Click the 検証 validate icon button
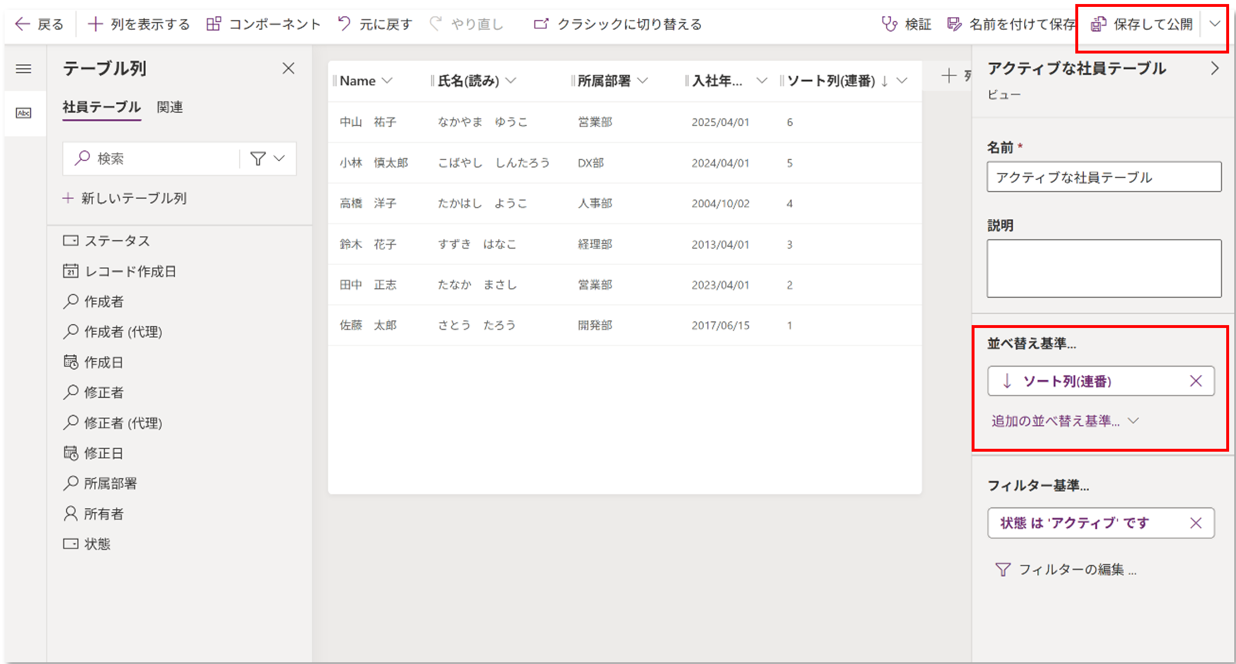Image resolution: width=1236 pixels, height=664 pixels. (x=906, y=24)
